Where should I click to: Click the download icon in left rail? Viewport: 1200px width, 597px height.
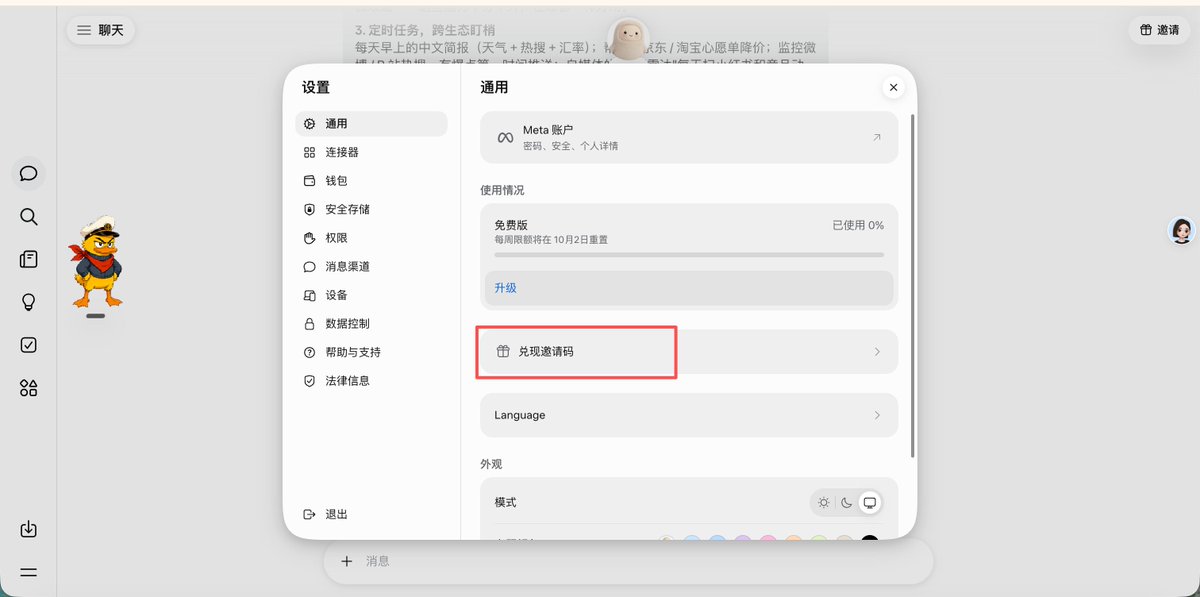click(28, 529)
